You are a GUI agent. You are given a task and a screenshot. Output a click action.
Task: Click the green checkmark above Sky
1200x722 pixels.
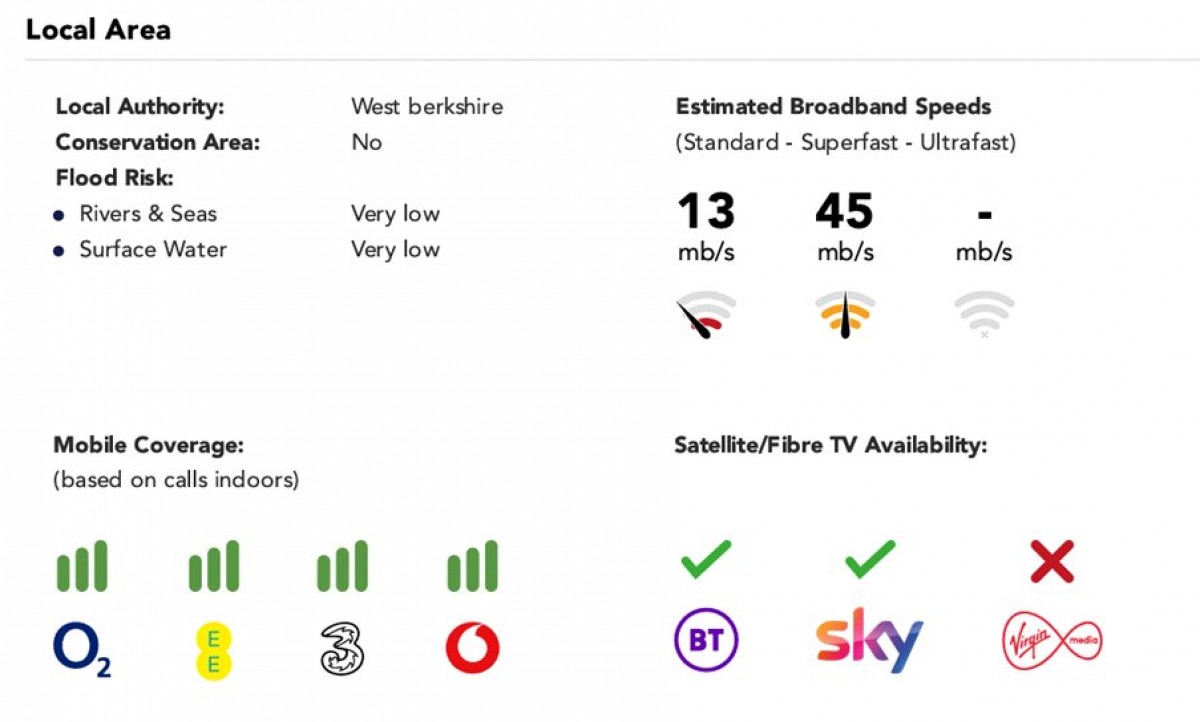[870, 560]
